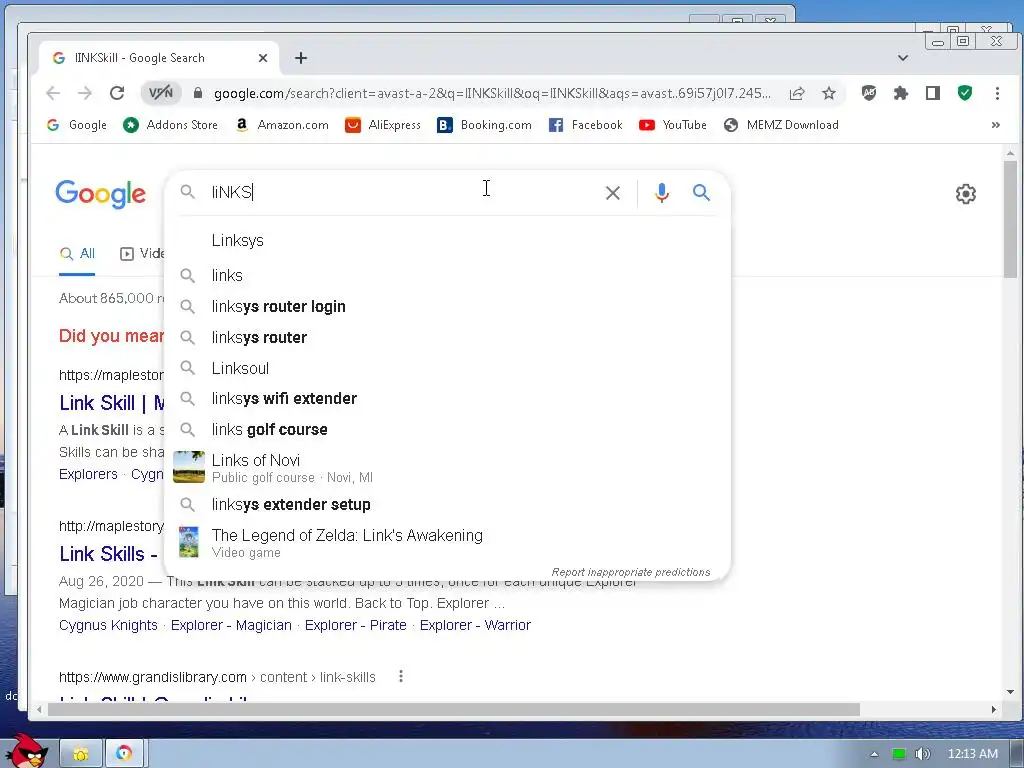Screen dimensions: 1024x768
Task: Select the lINKSkill - Google Search tab
Action: pos(159,58)
